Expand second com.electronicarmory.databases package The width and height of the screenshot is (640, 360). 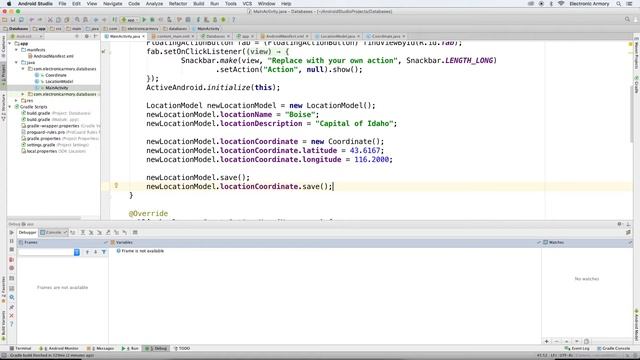click(x=23, y=94)
